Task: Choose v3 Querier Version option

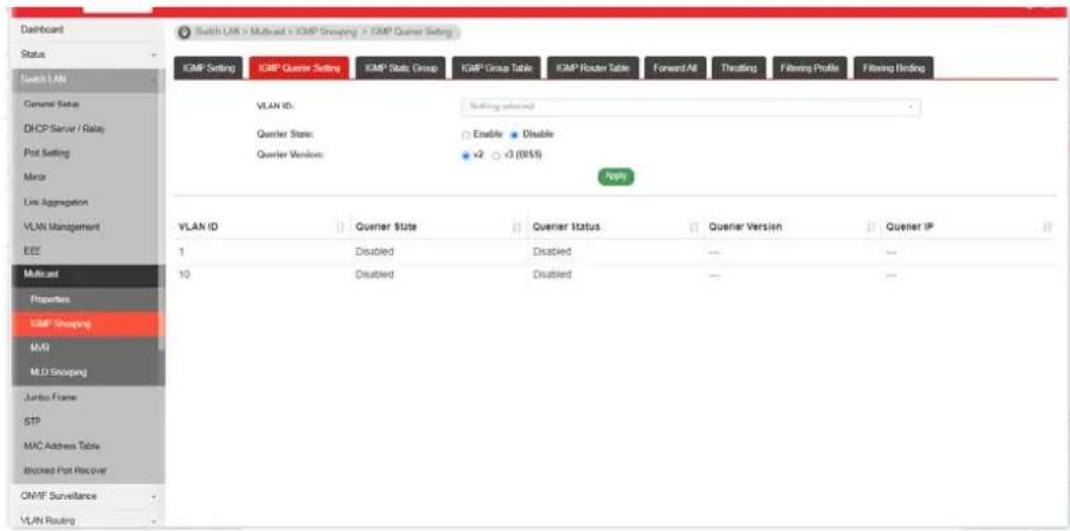Action: pyautogui.click(x=496, y=155)
